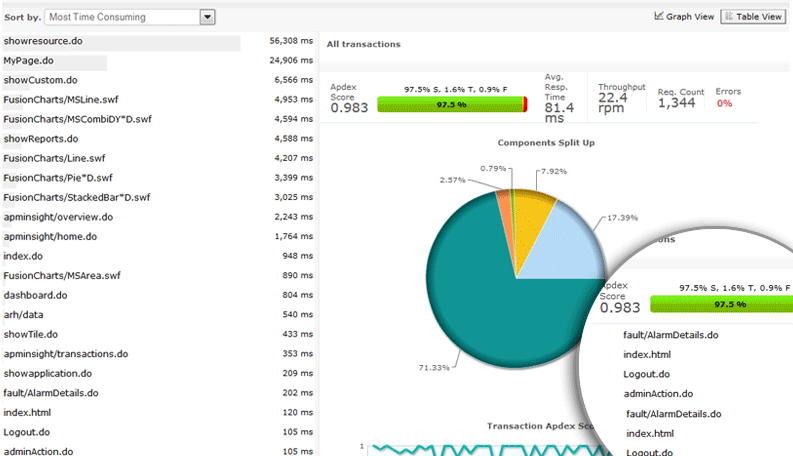The width and height of the screenshot is (793, 456).
Task: Click the red frustrated segment of Apdex bar
Action: click(525, 104)
